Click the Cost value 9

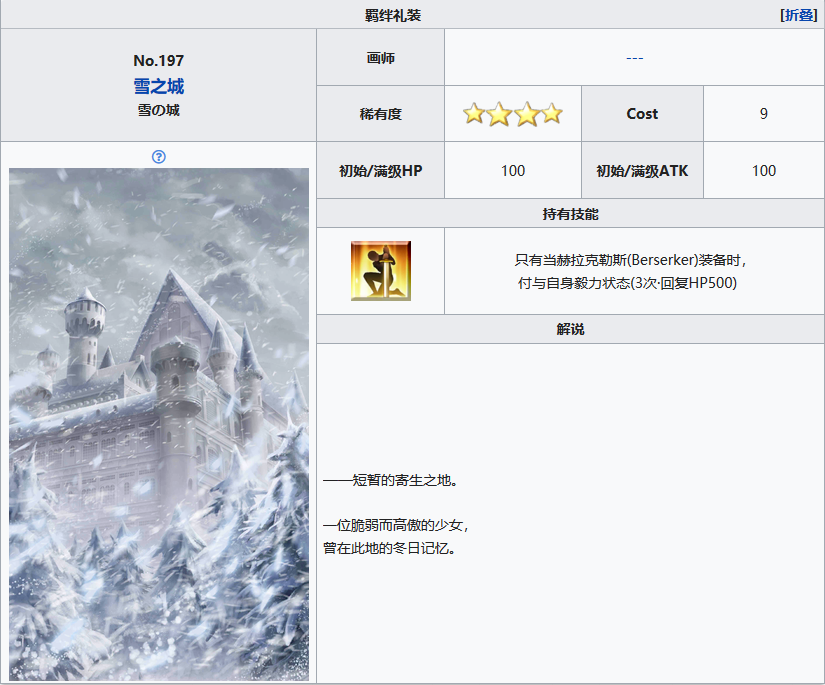point(763,114)
